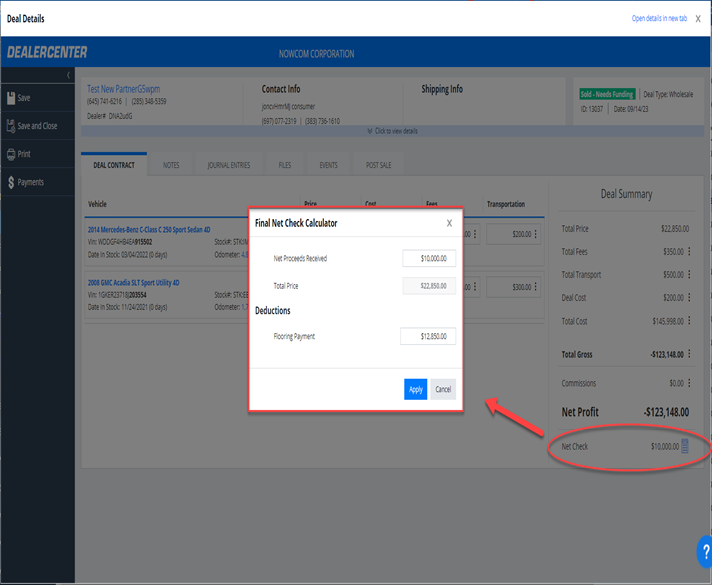Image resolution: width=712 pixels, height=585 pixels.
Task: Open 2014 Mercedes-Benz C-Class vehicle link
Action: click(149, 230)
